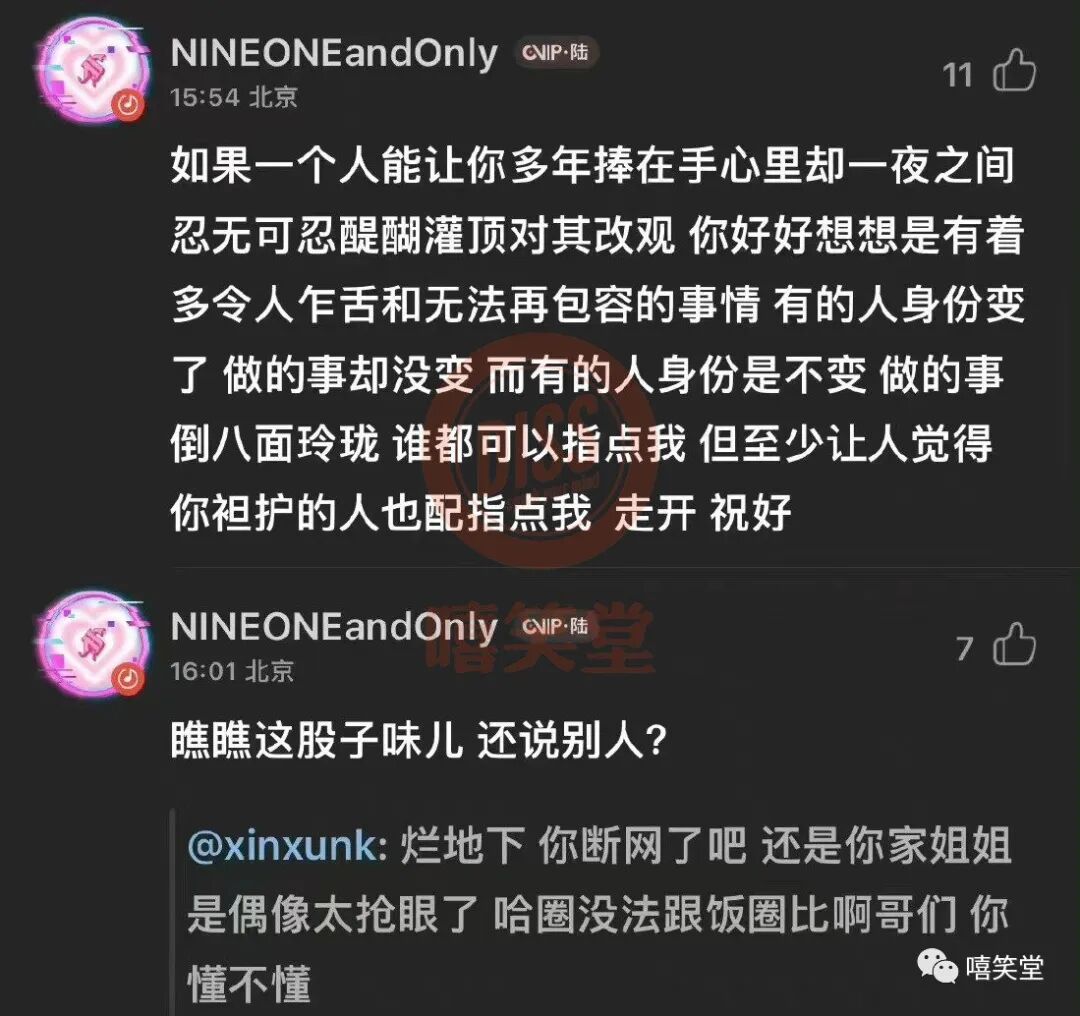
Task: Select the comment 瞧瞧这股子味儿 还说别人?
Action: (419, 740)
